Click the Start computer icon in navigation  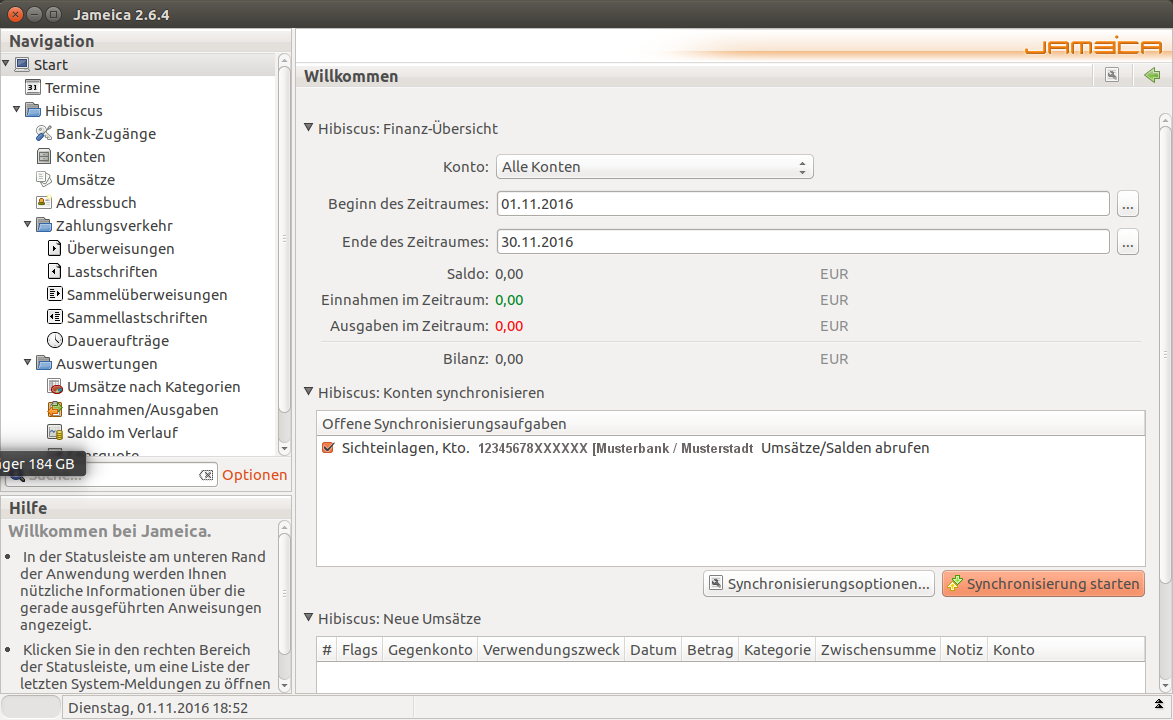[x=22, y=64]
